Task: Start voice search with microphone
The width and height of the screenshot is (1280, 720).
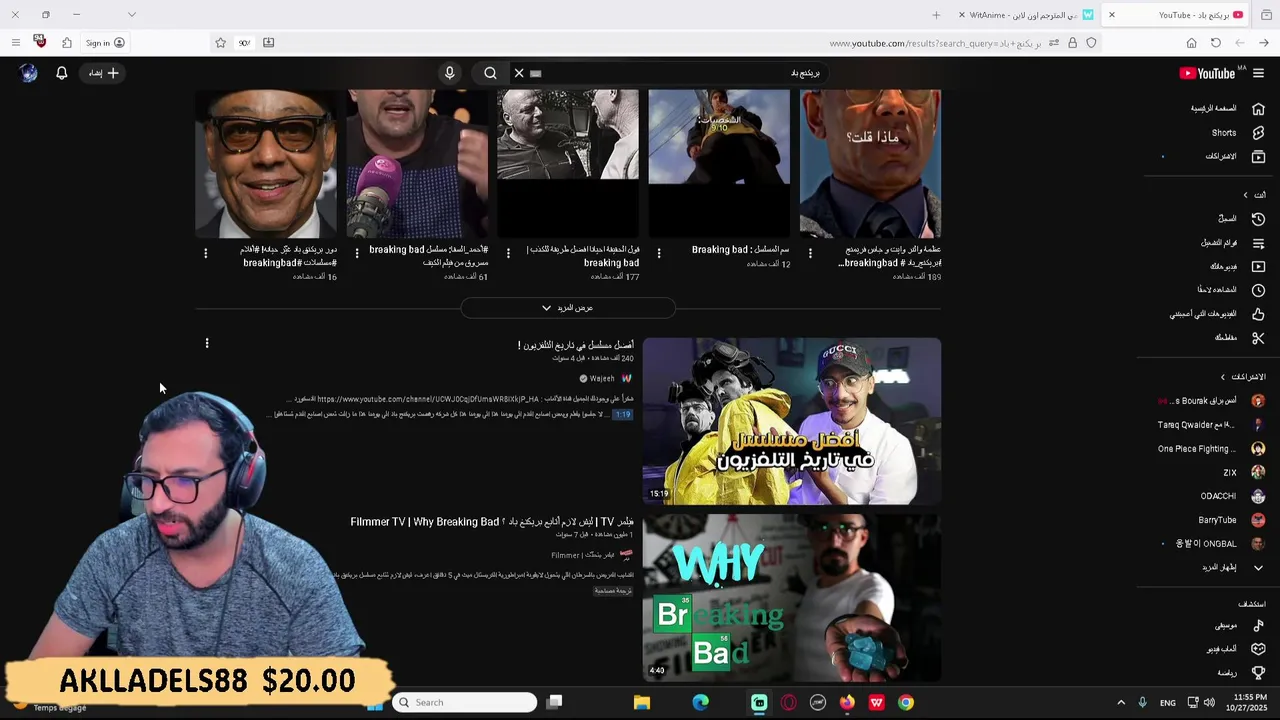Action: (449, 73)
